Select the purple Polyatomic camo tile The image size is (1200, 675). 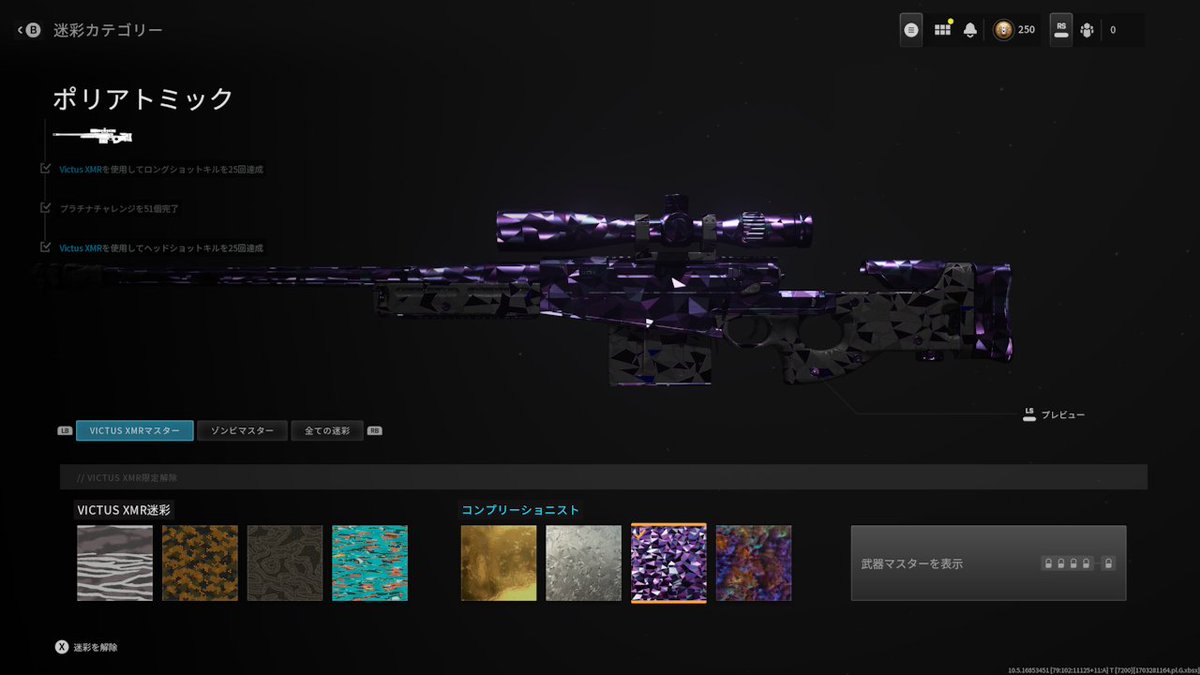[669, 563]
